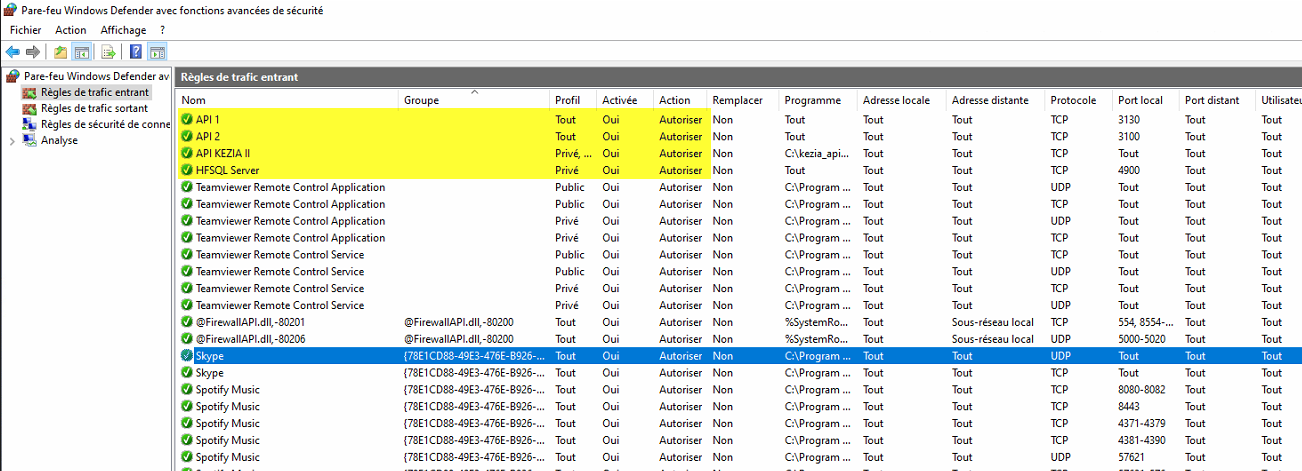Click the Port local column header
This screenshot has height=471, width=1302.
click(1140, 100)
